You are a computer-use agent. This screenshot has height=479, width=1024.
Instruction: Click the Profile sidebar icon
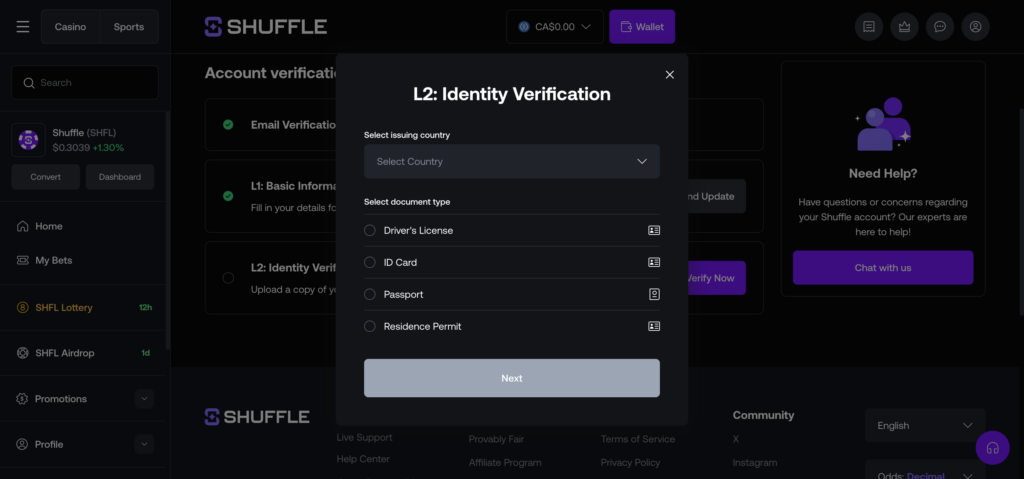click(x=22, y=444)
